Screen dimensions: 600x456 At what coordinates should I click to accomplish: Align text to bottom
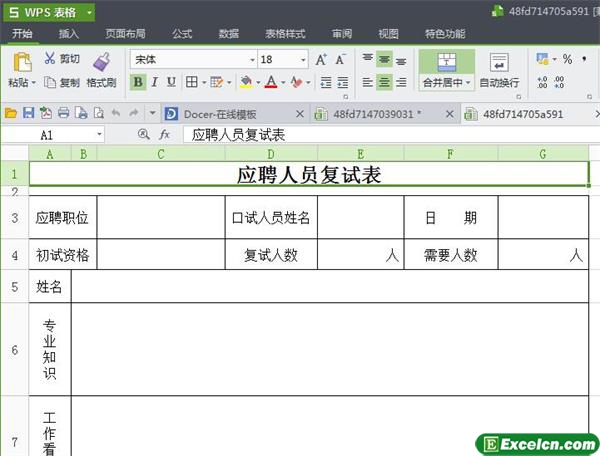[401, 60]
